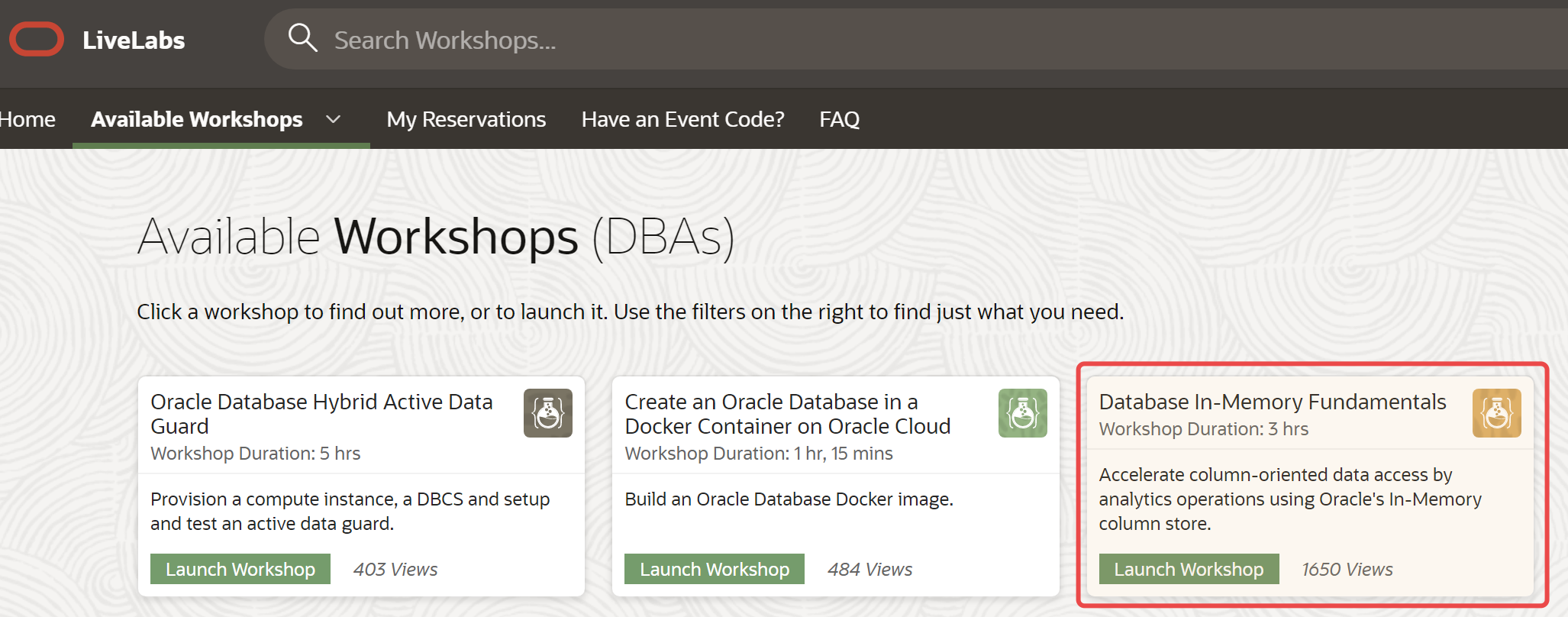
Task: Launch the Hybrid Active Data Guard workshop
Action: 240,569
